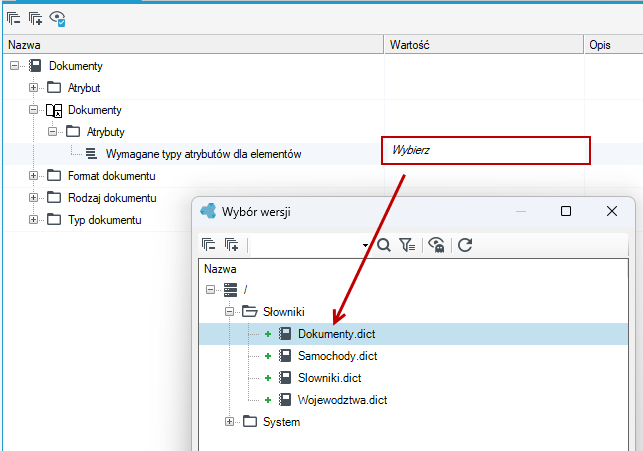Click green plus beside Wojewodztwa.dict
The image size is (643, 451).
[268, 400]
